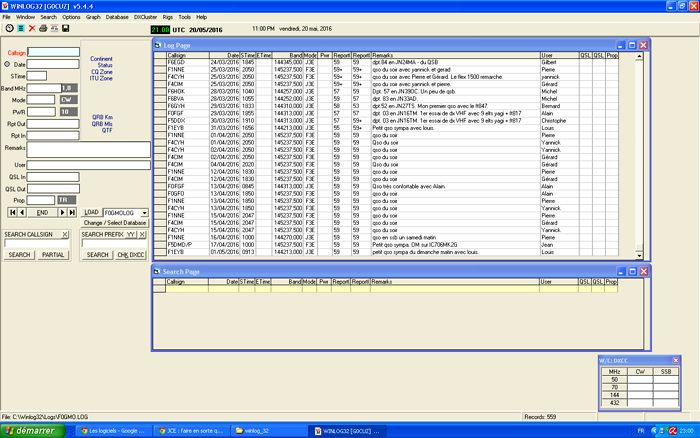Open the Window menu
This screenshot has width=700, height=438.
click(x=25, y=17)
